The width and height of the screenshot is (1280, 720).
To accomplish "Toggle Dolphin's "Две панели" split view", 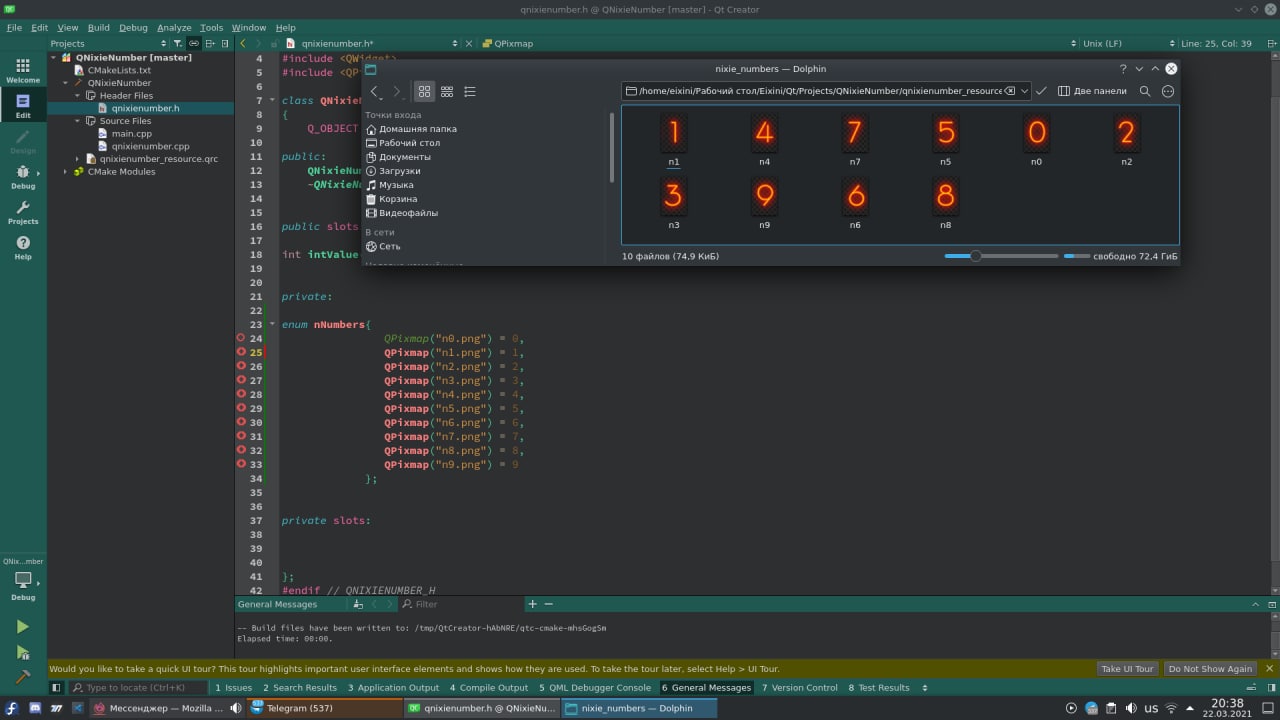I will (1092, 91).
